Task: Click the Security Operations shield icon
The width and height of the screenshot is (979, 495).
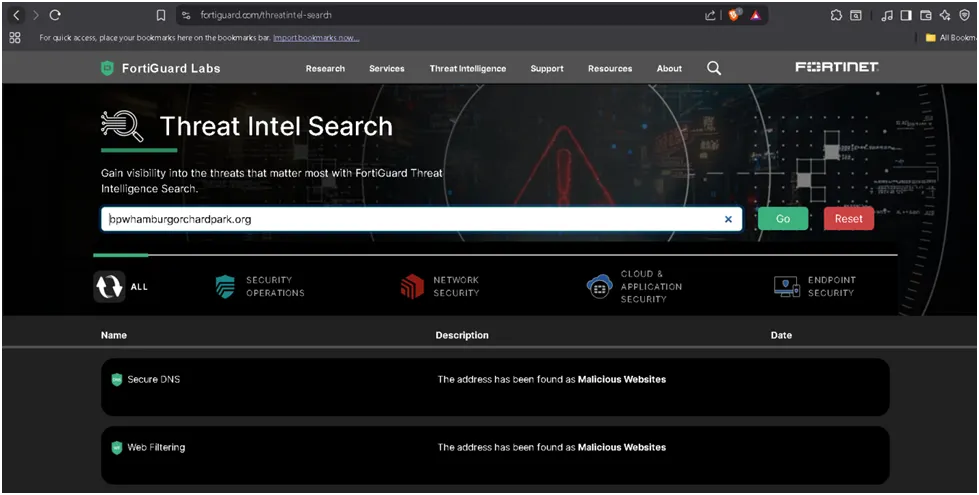Action: 225,287
